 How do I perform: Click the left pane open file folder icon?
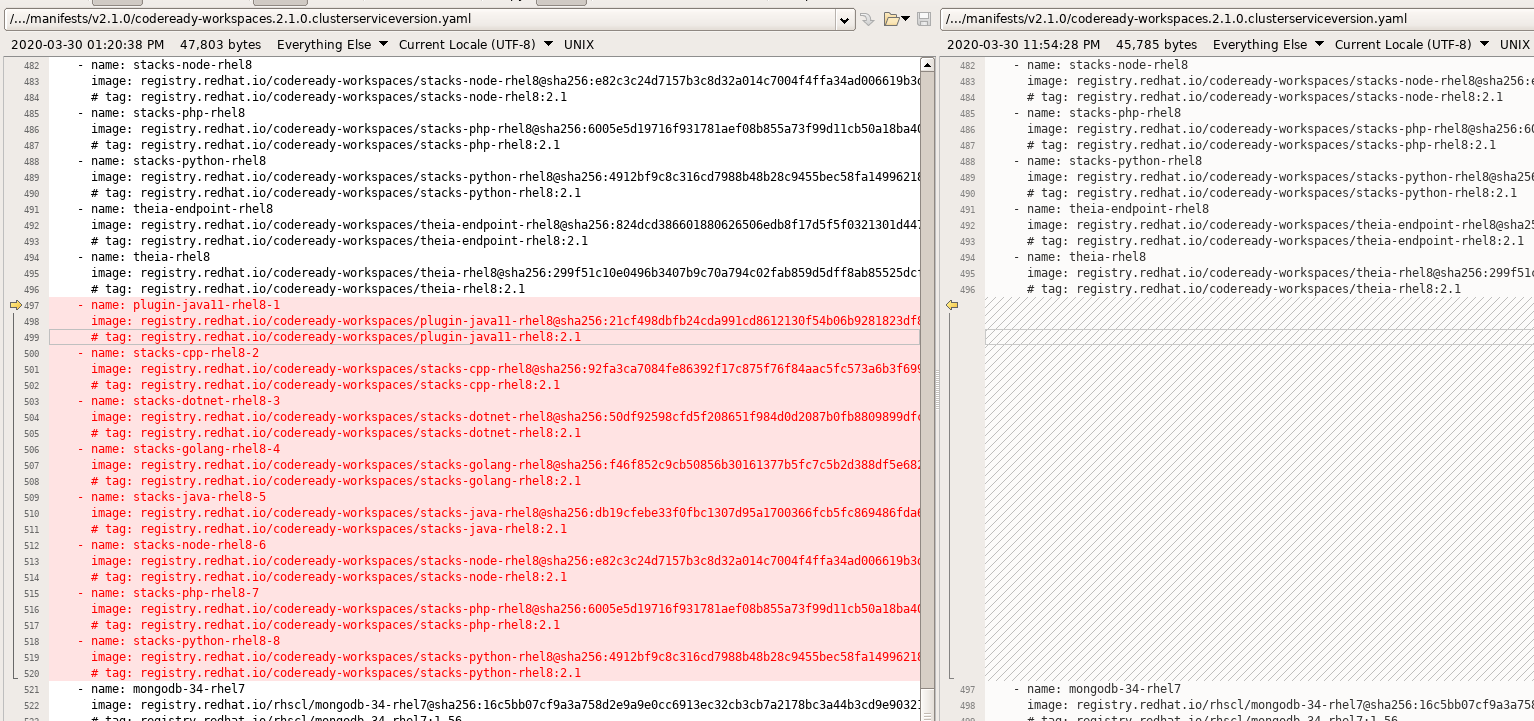[x=891, y=19]
